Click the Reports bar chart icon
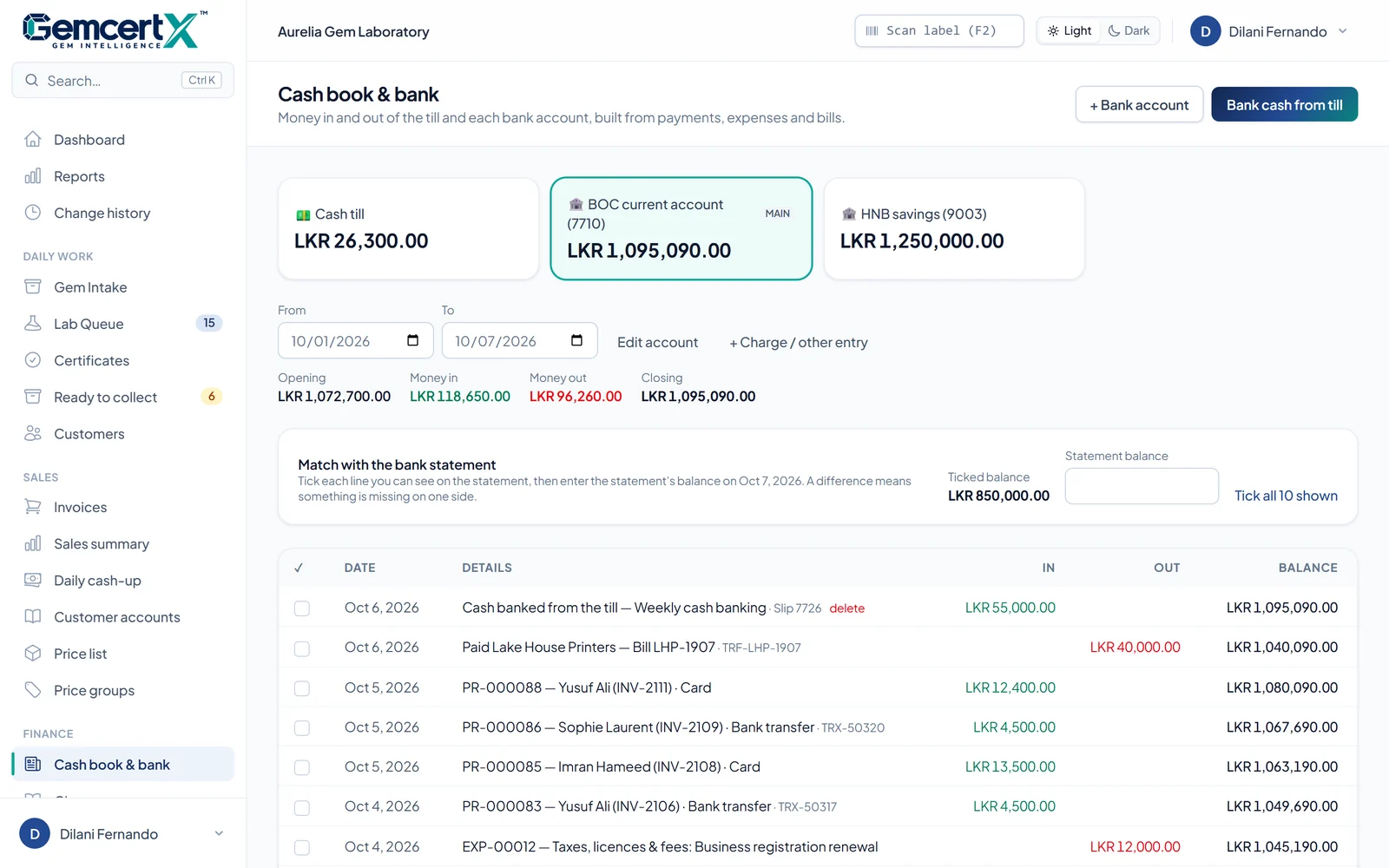The image size is (1389, 868). (x=33, y=176)
